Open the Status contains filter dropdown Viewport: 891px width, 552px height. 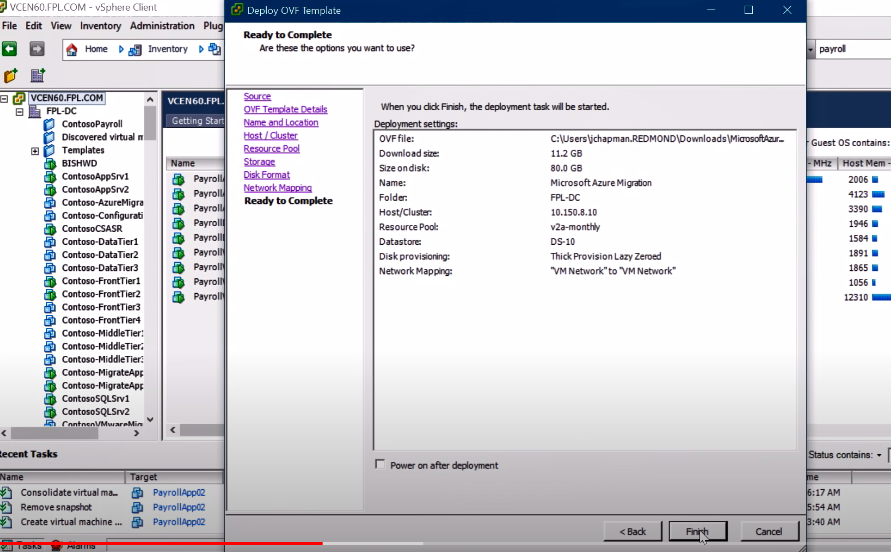point(879,455)
